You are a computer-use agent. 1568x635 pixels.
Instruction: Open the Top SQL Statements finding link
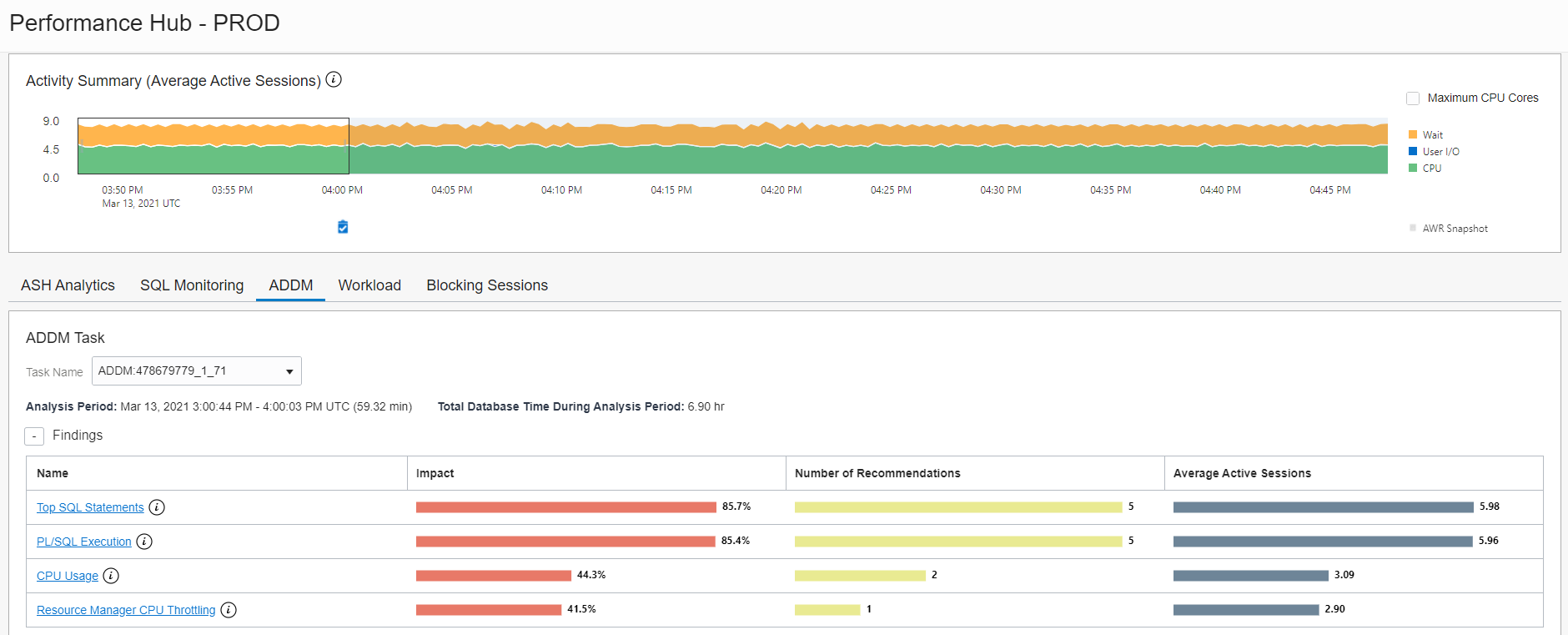coord(90,507)
